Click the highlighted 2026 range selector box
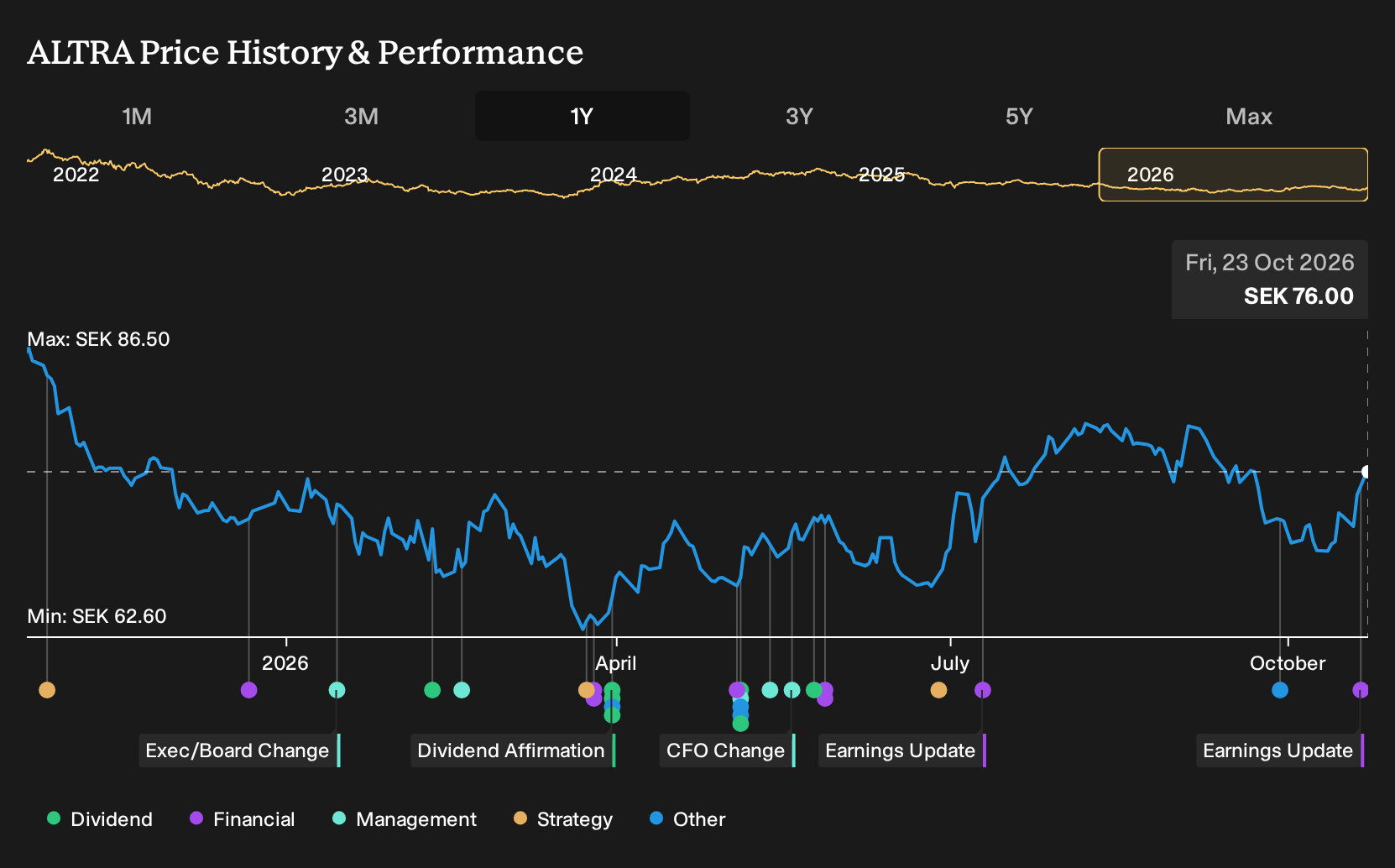1395x868 pixels. [1233, 175]
